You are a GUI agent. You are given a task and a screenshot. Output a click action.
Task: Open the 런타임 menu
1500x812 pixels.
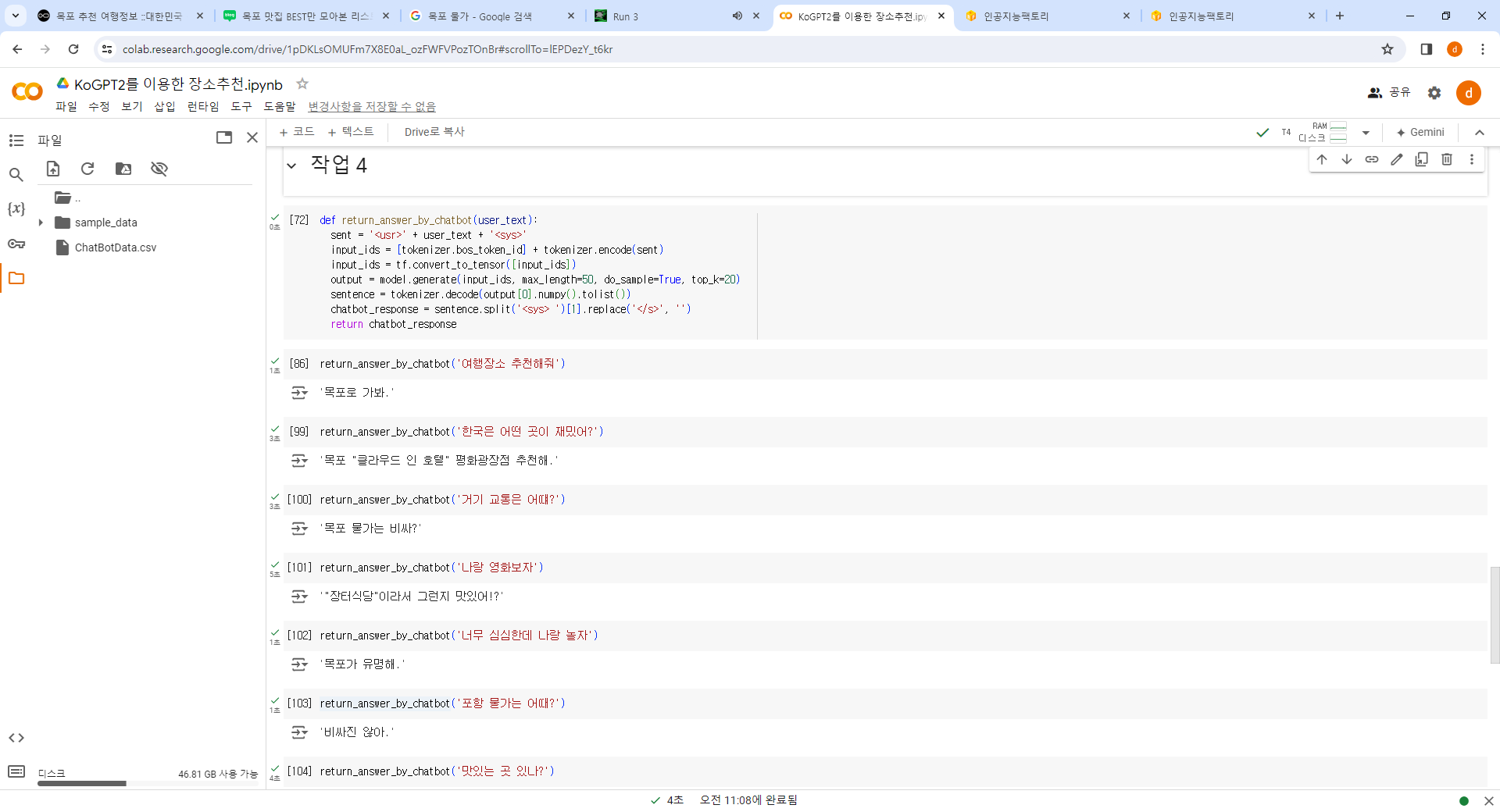203,106
